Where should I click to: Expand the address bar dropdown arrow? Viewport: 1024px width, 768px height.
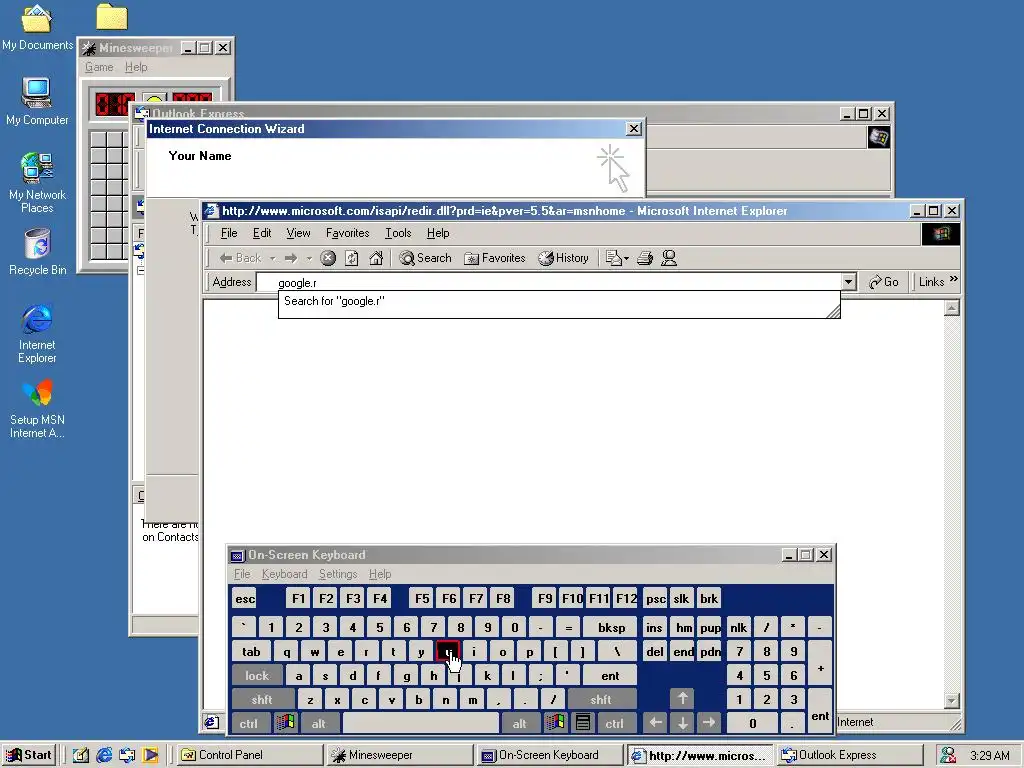coord(848,282)
